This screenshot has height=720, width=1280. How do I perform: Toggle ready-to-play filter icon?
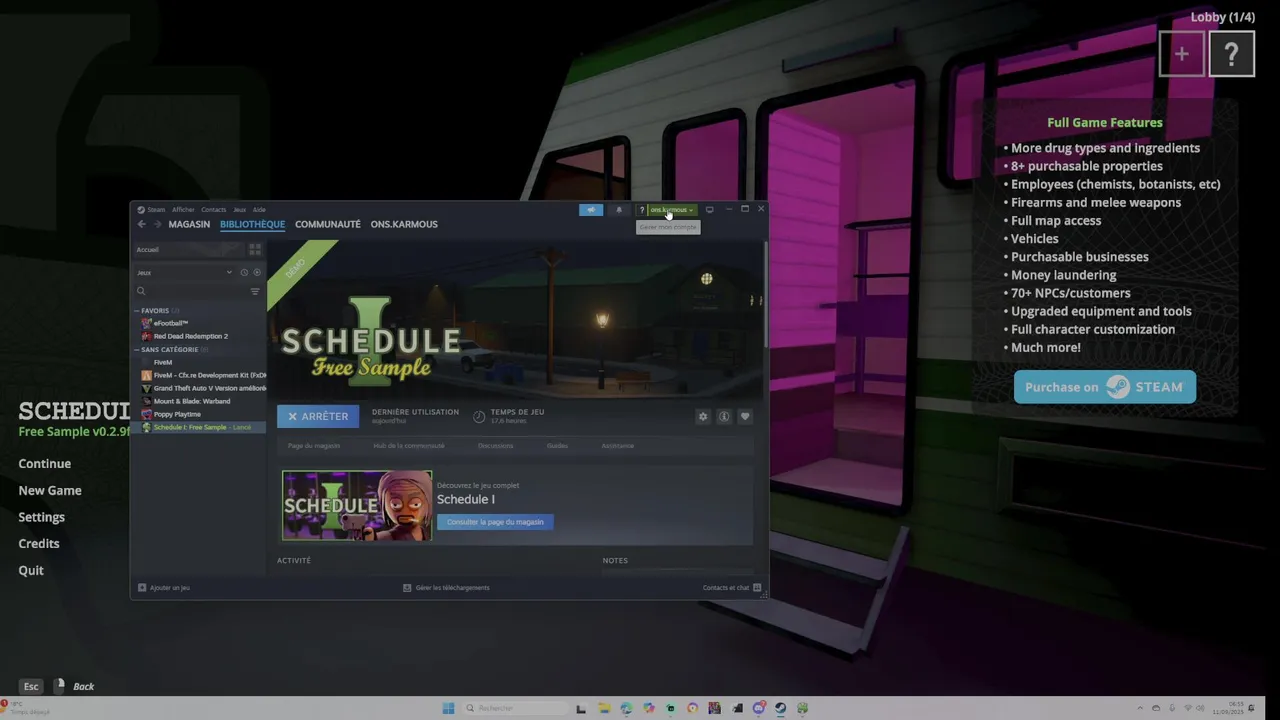(x=257, y=272)
